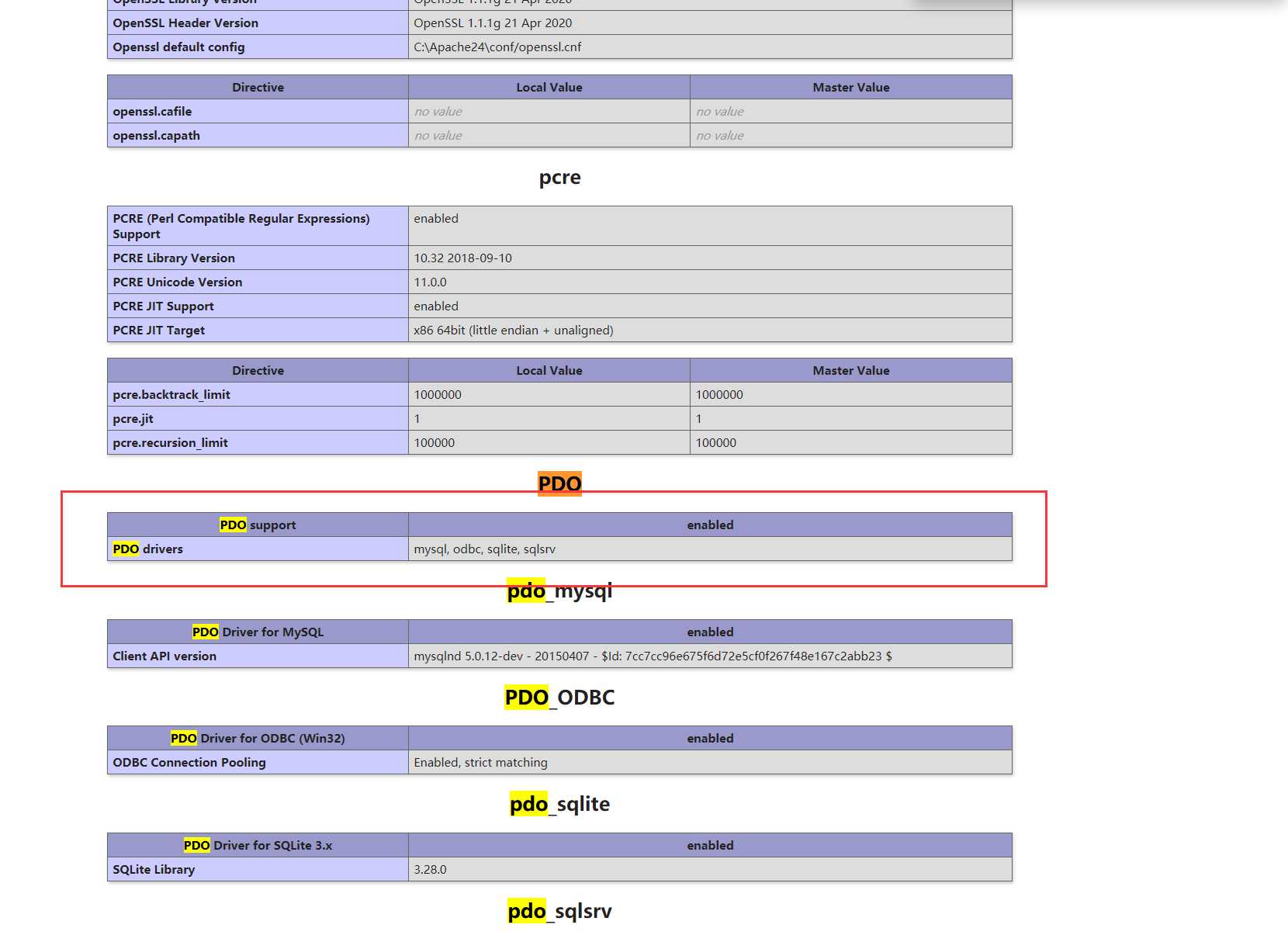This screenshot has width=1288, height=935.
Task: Select the 'Openssl default config' label
Action: [178, 47]
